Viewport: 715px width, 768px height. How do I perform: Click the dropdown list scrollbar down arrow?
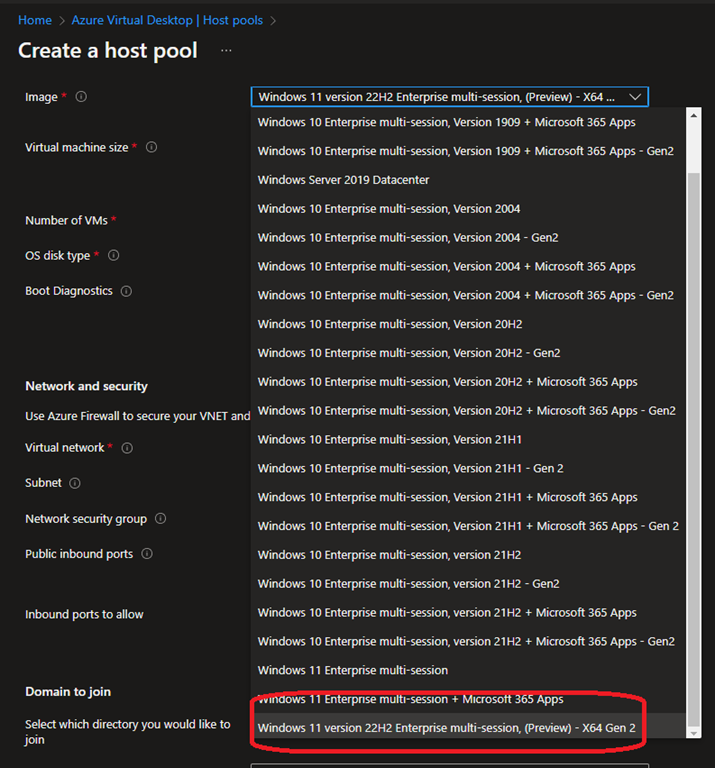coord(694,733)
